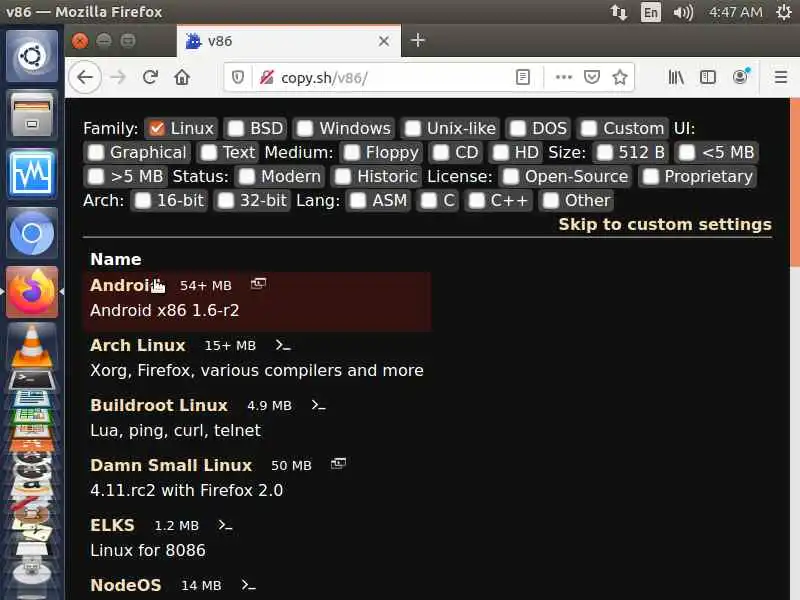Open the ELKS Linux for 8086 entry
The height and width of the screenshot is (600, 800).
click(x=257, y=537)
